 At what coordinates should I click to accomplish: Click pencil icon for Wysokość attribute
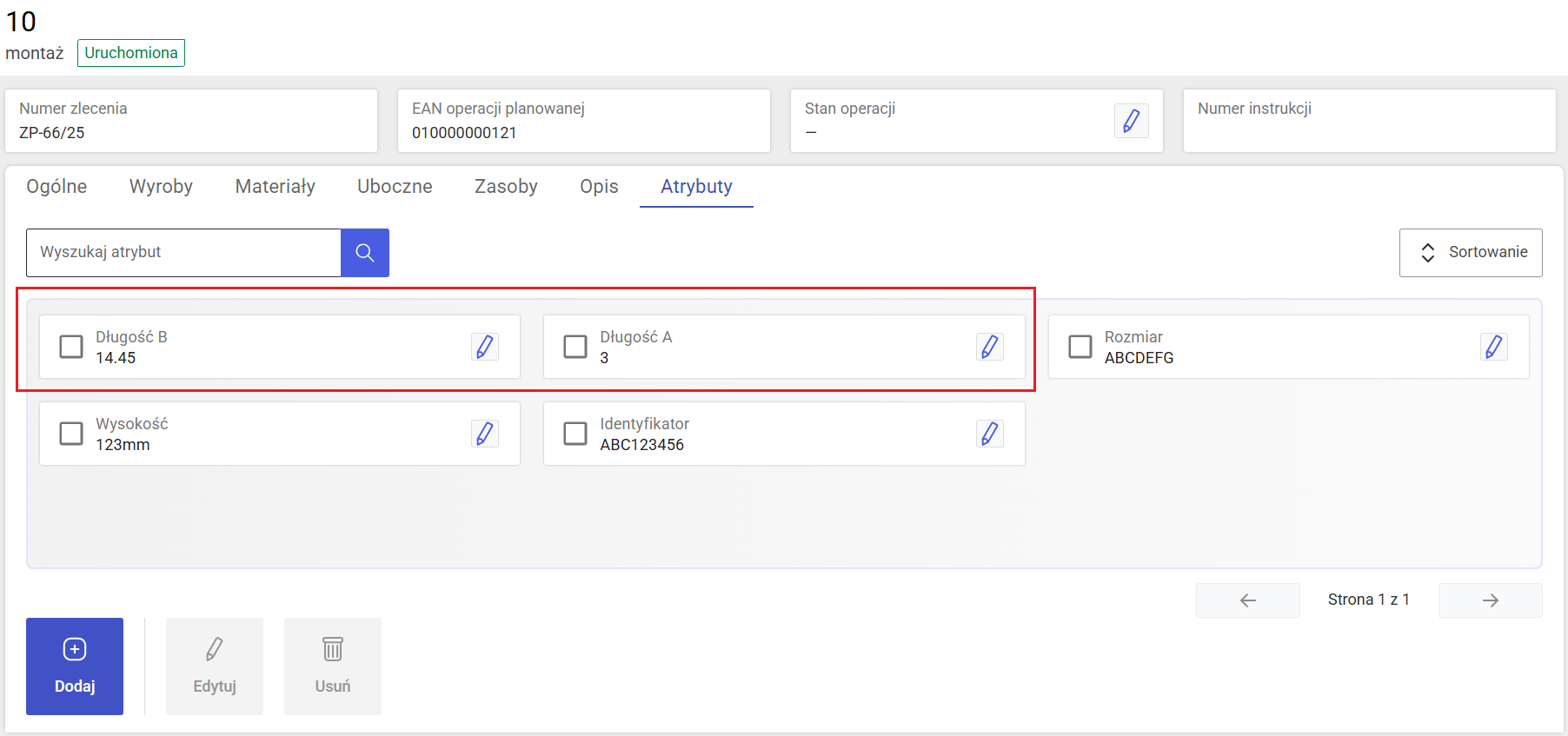pyautogui.click(x=485, y=434)
